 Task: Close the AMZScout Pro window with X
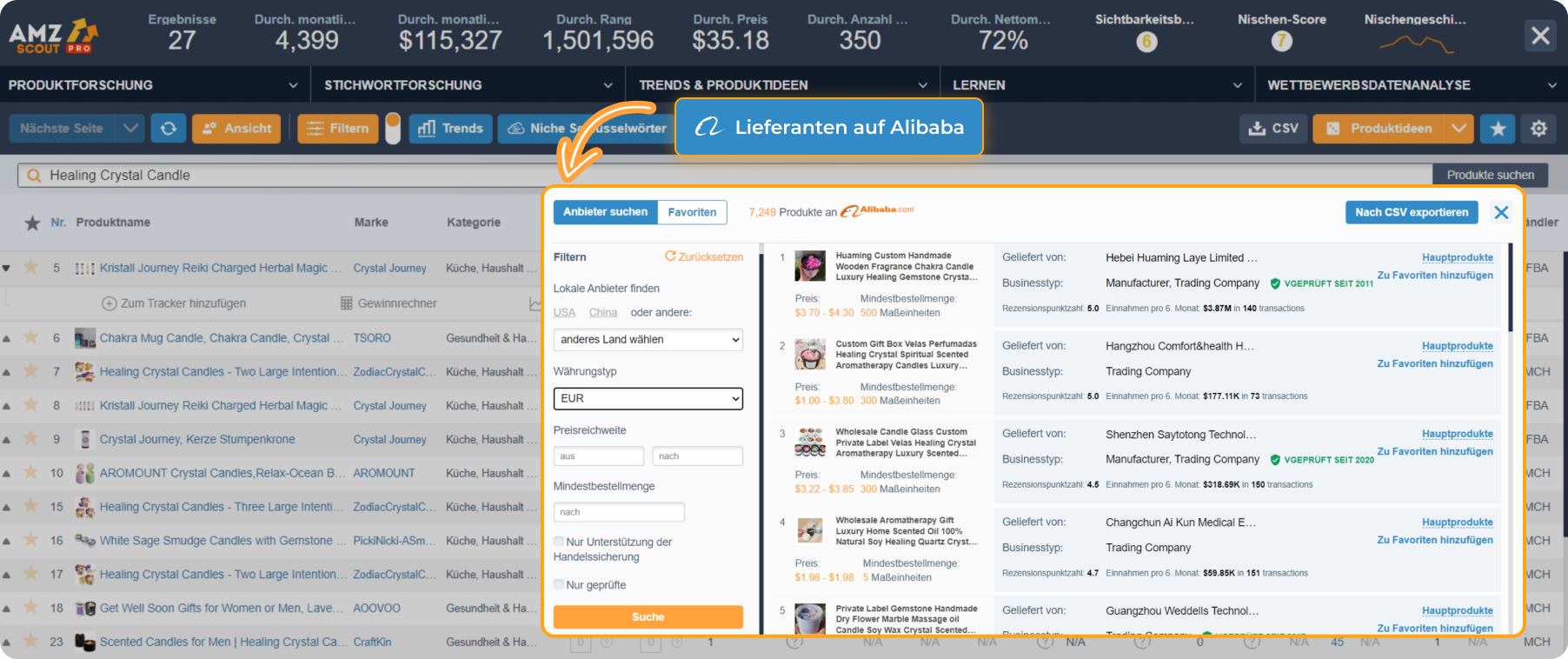coord(1540,36)
